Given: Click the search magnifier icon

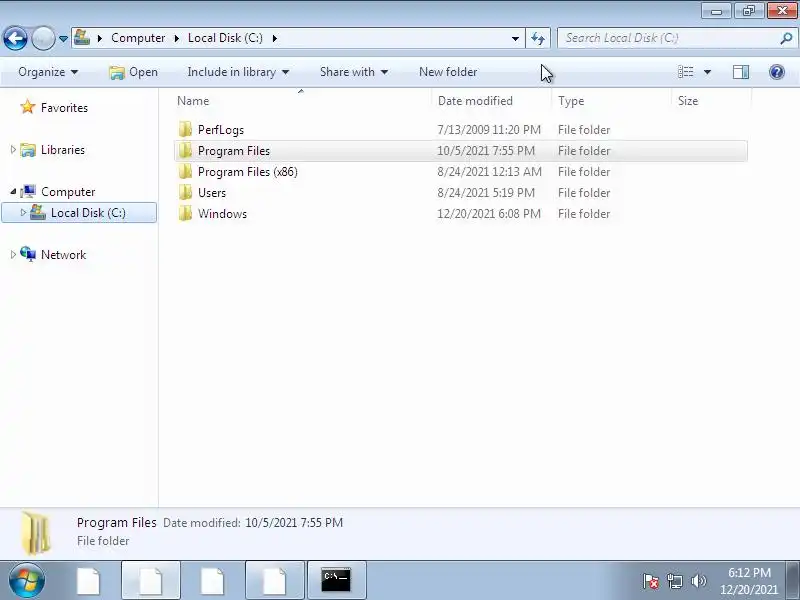Looking at the screenshot, I should pos(786,38).
